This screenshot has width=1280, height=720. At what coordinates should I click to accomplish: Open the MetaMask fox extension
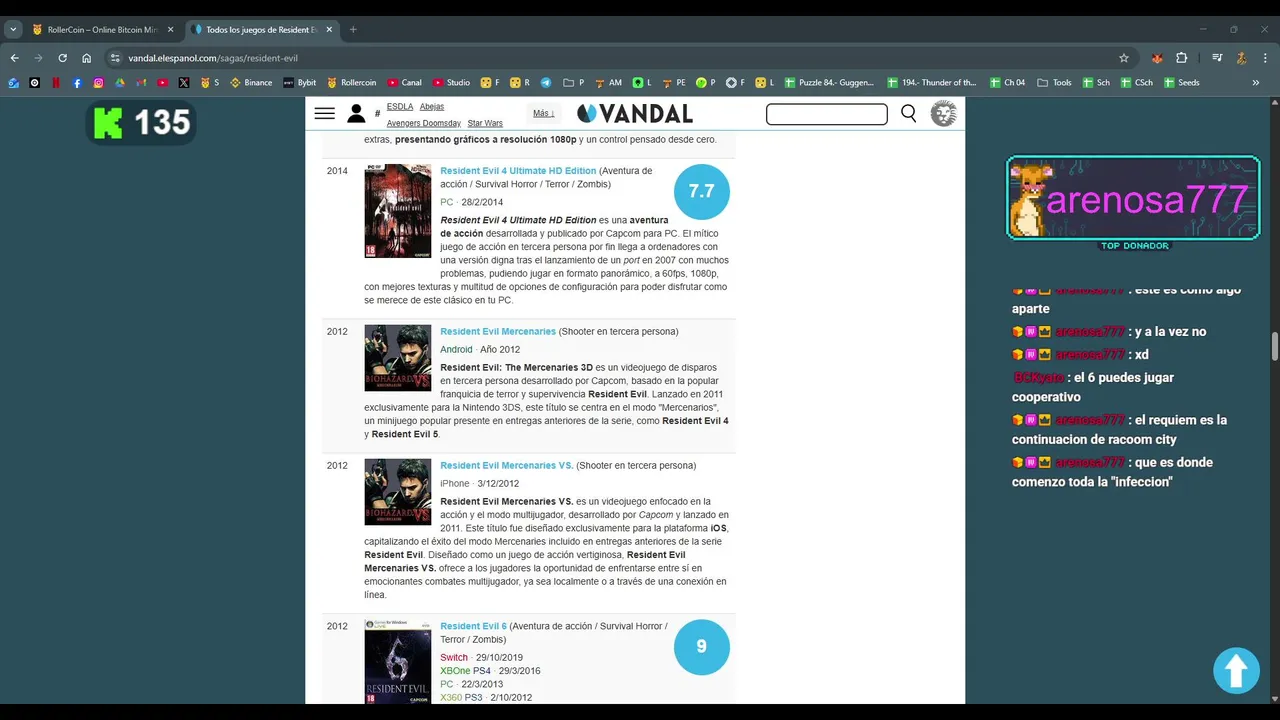pyautogui.click(x=1157, y=58)
